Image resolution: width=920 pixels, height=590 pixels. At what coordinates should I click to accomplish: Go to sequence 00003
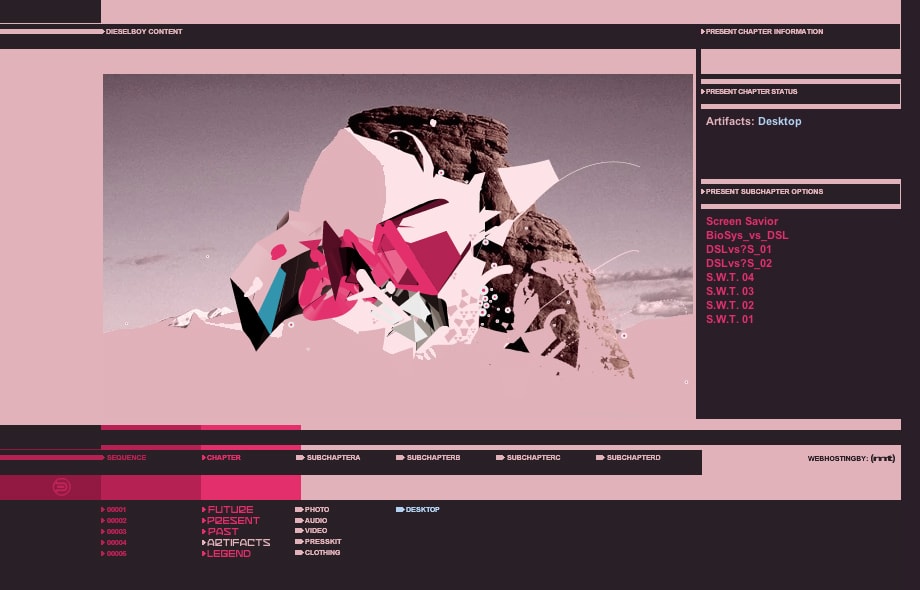(114, 532)
